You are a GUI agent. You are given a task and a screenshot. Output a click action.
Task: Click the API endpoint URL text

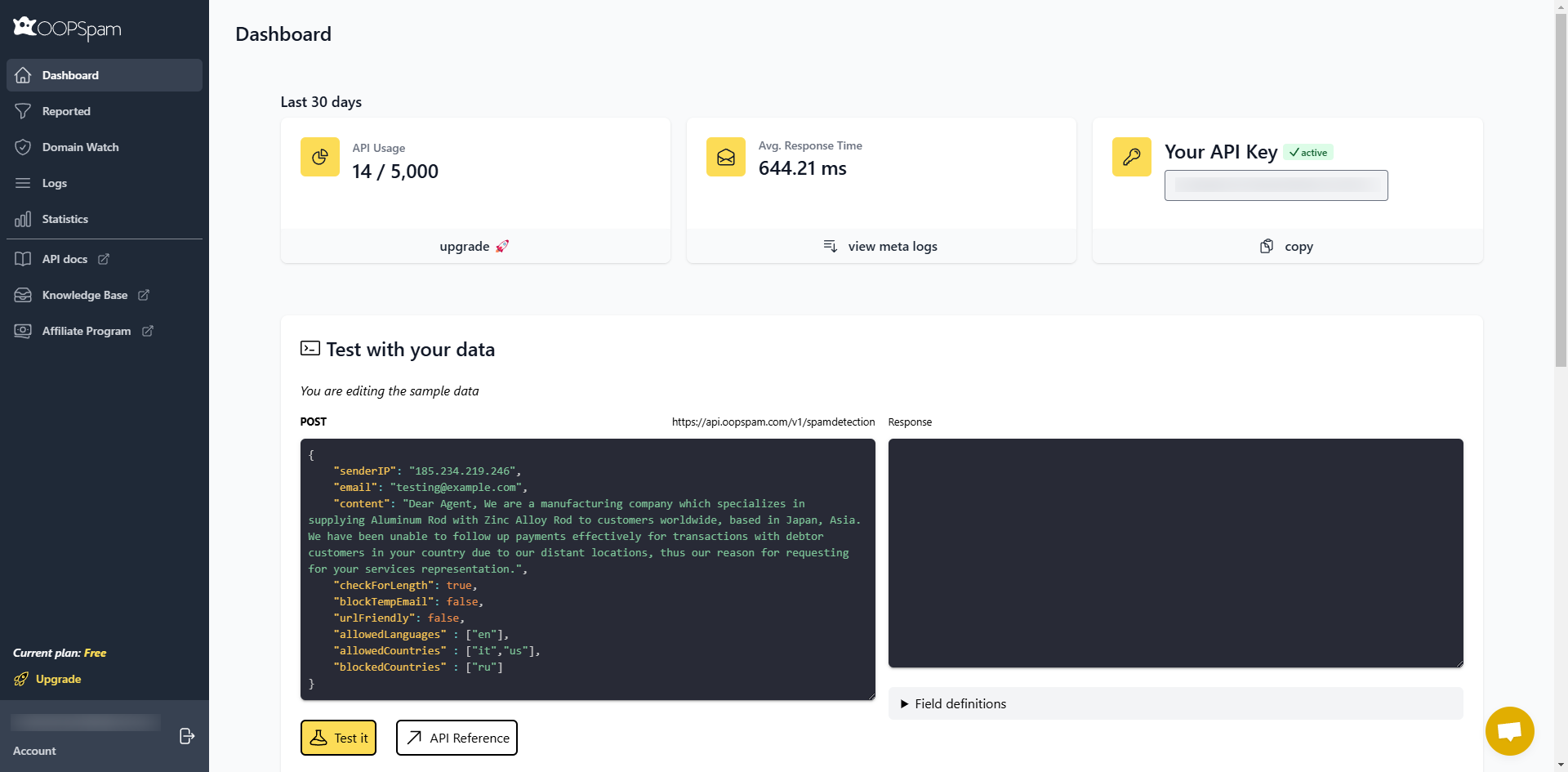pos(773,422)
